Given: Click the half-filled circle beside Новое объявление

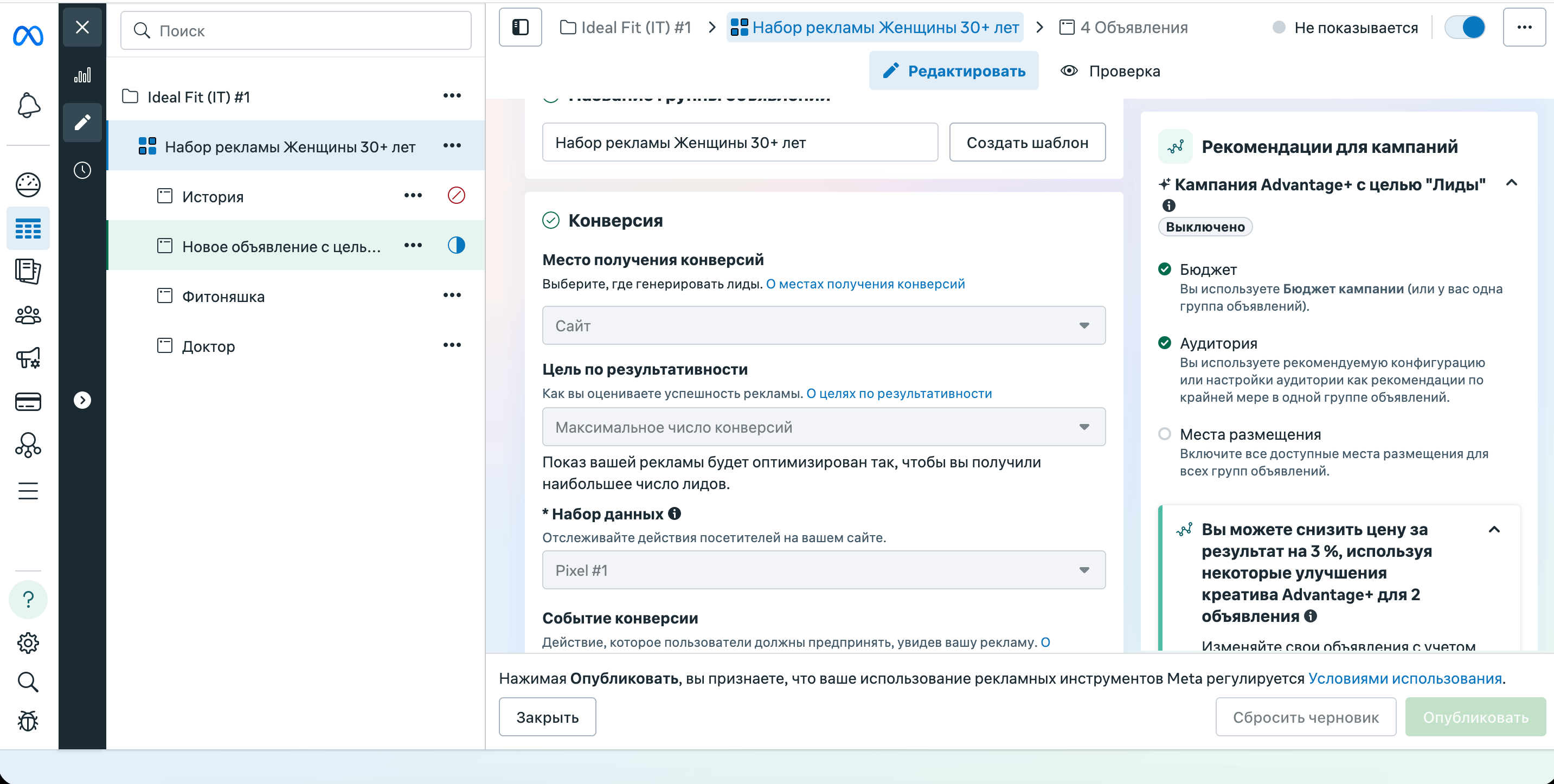Looking at the screenshot, I should click(x=456, y=246).
